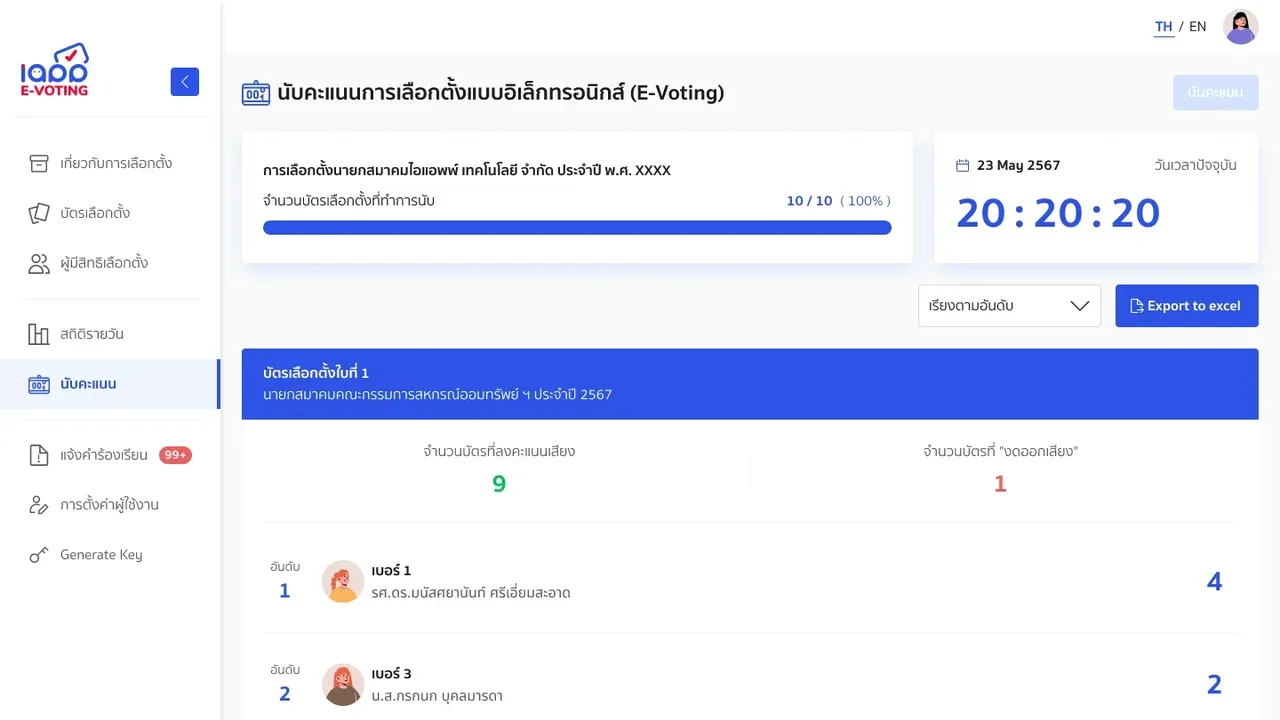The image size is (1280, 720).
Task: Click the 20 : 20 : 20 clock display
Action: [x=1058, y=213]
